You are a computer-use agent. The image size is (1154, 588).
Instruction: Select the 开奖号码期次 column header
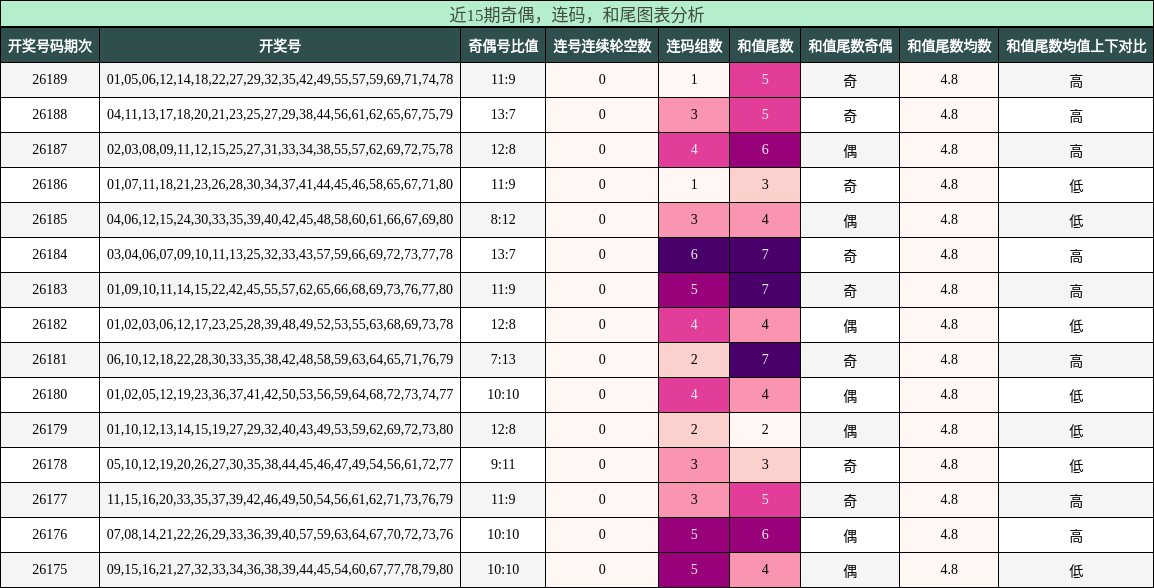tap(50, 46)
